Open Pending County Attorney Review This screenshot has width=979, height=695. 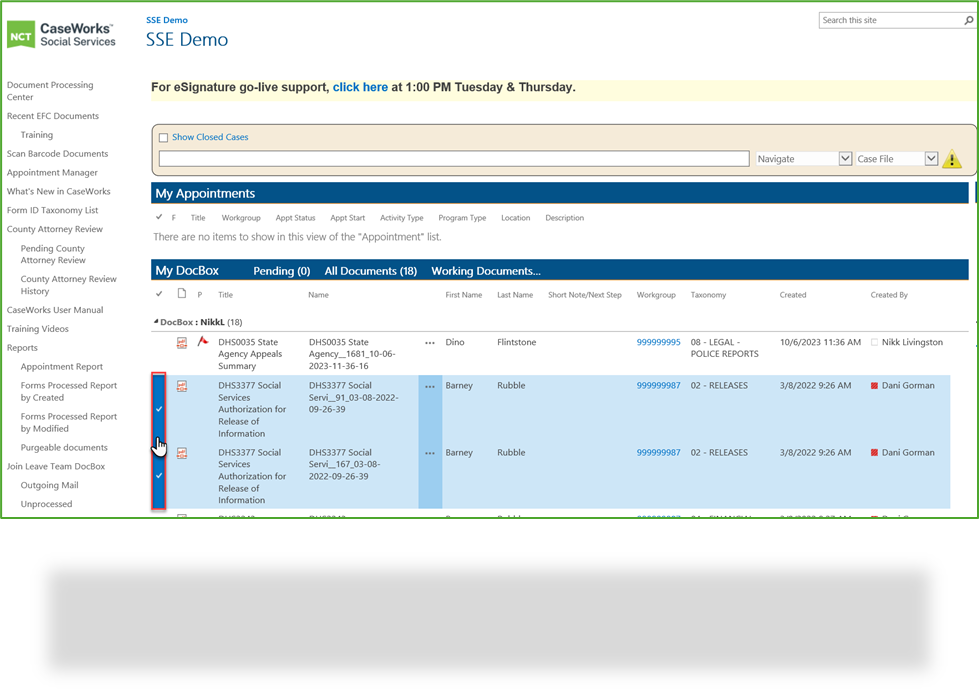[53, 254]
